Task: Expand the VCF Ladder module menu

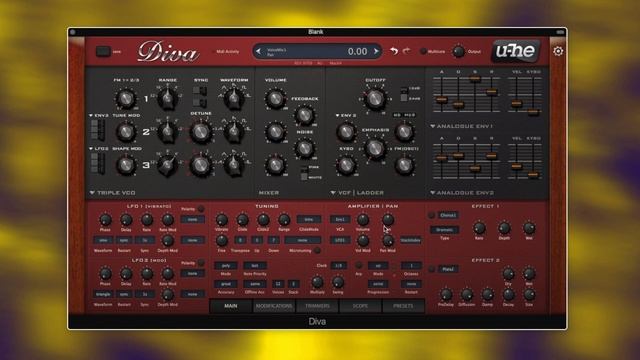Action: pos(357,193)
